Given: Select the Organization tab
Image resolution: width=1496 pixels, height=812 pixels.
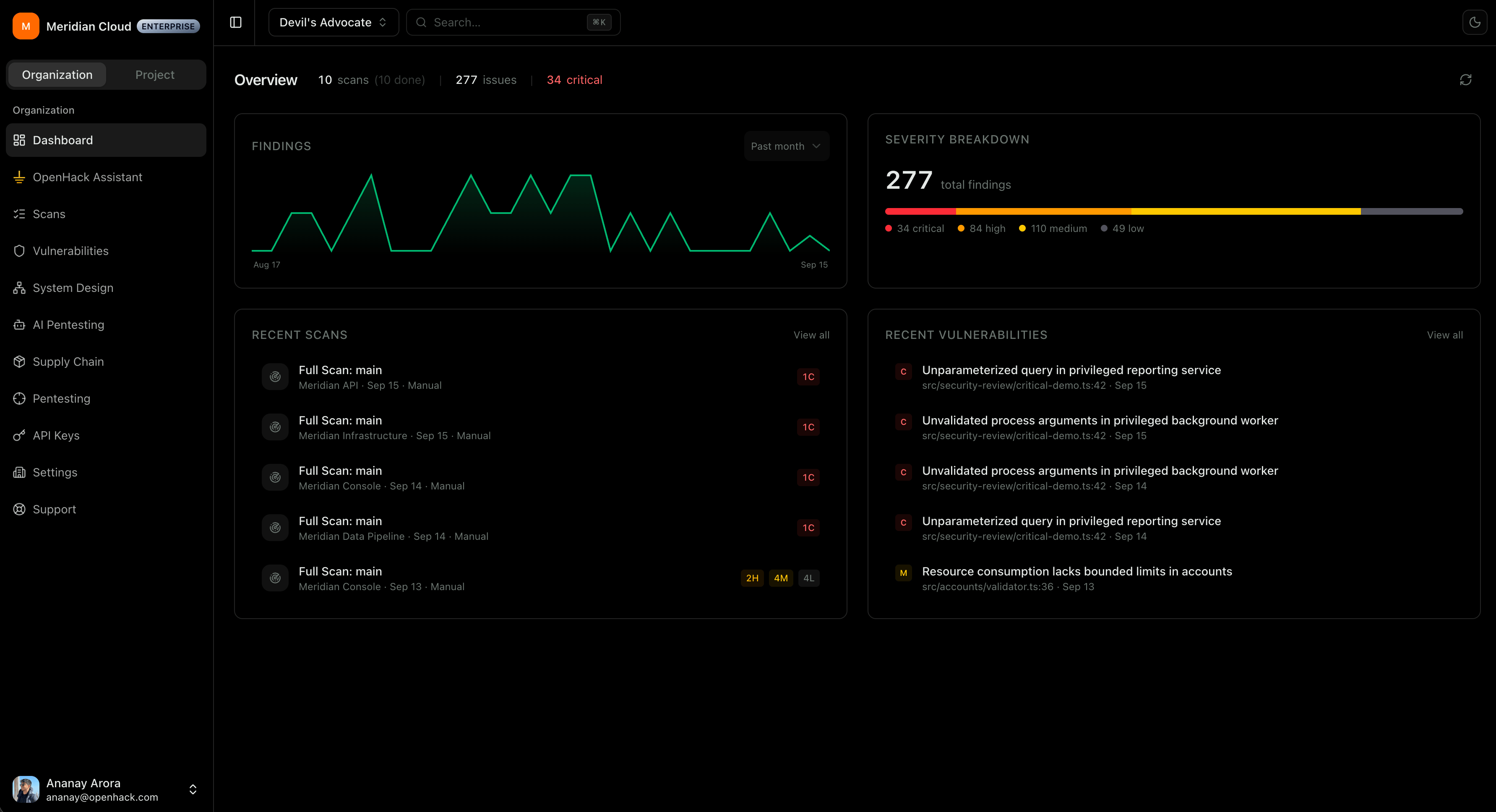Looking at the screenshot, I should (x=57, y=74).
